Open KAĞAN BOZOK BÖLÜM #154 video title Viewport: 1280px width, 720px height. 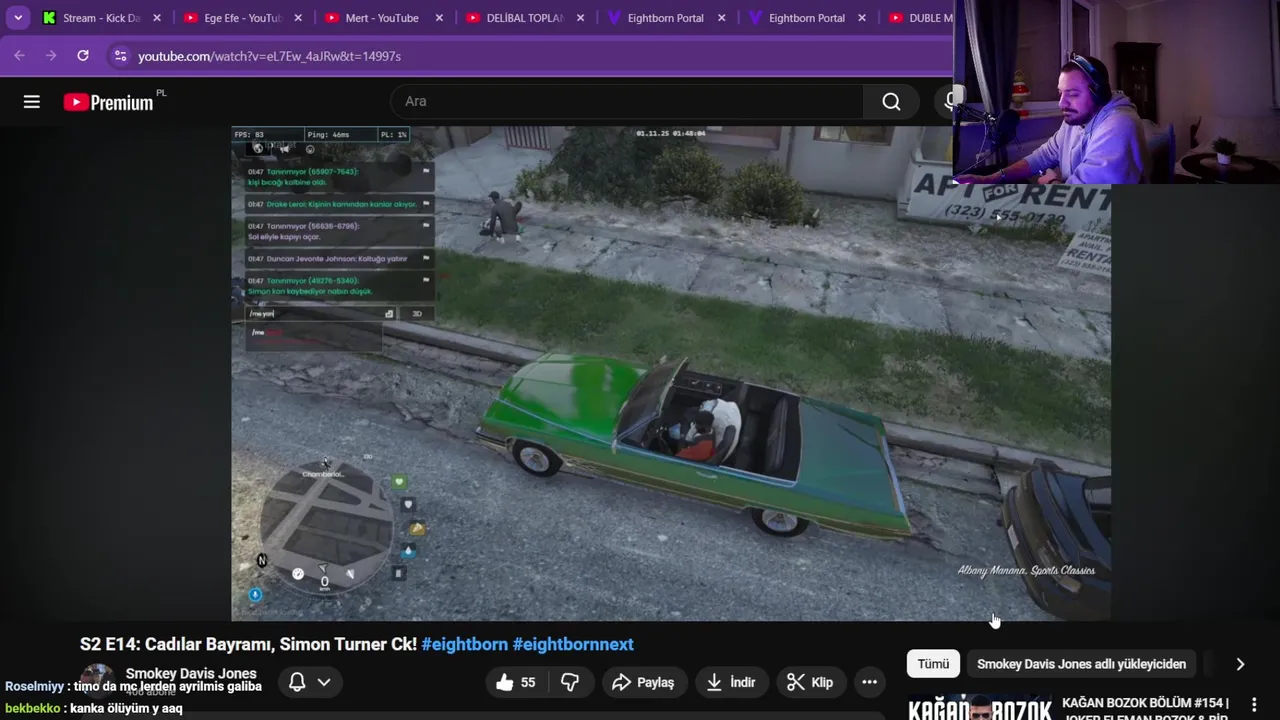coord(1146,710)
